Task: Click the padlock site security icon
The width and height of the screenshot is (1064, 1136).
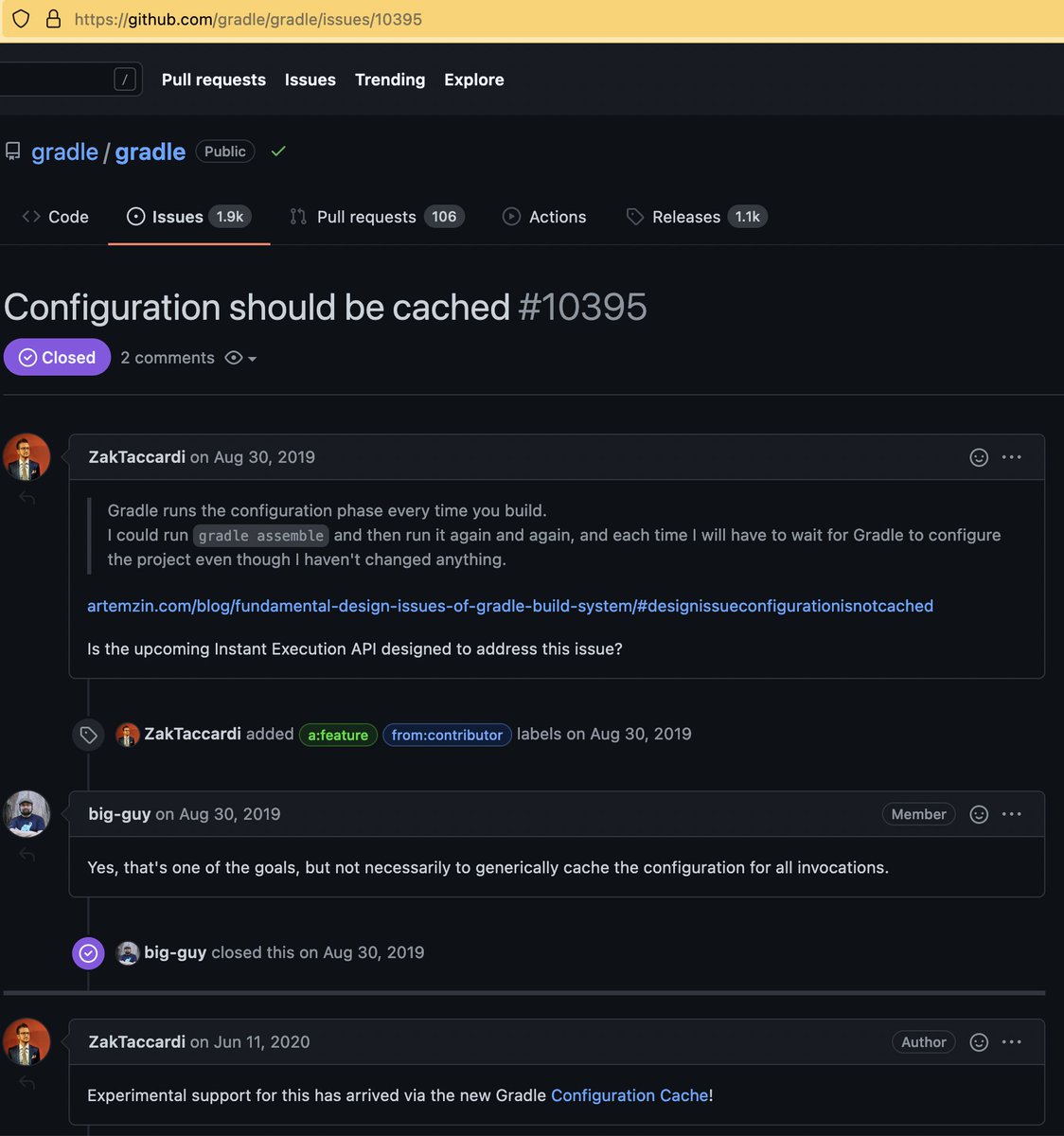Action: click(54, 19)
